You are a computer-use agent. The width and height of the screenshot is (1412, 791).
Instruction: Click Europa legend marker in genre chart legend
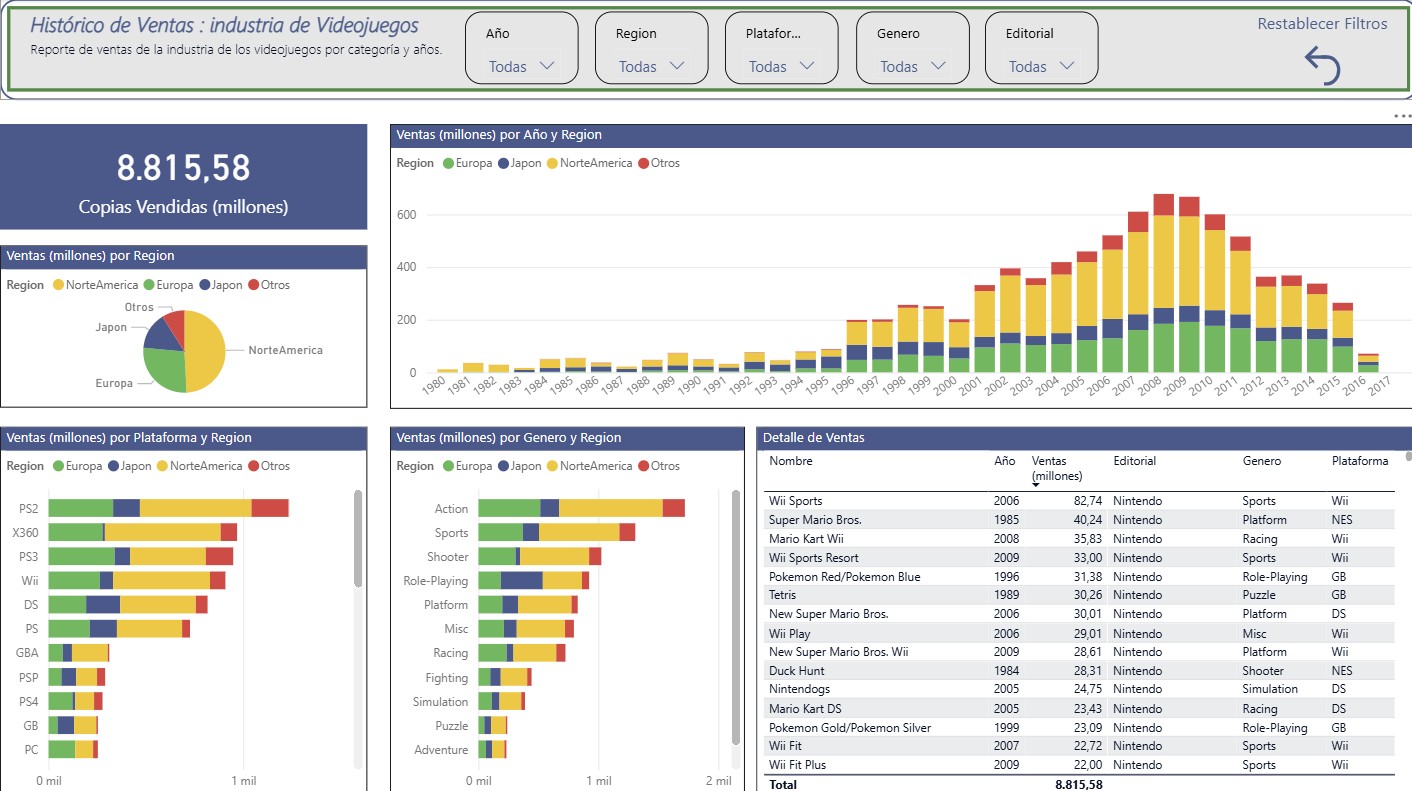click(448, 466)
